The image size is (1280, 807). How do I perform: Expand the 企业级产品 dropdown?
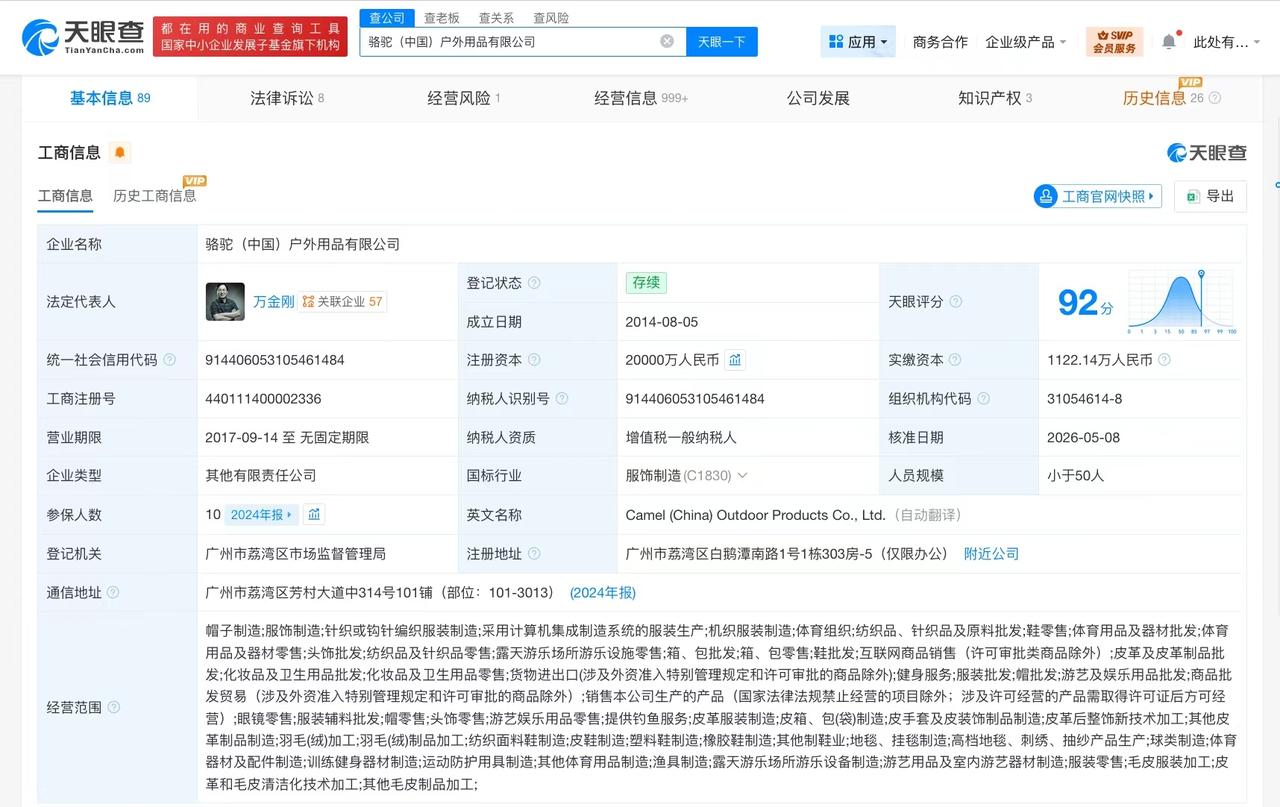pyautogui.click(x=1026, y=42)
